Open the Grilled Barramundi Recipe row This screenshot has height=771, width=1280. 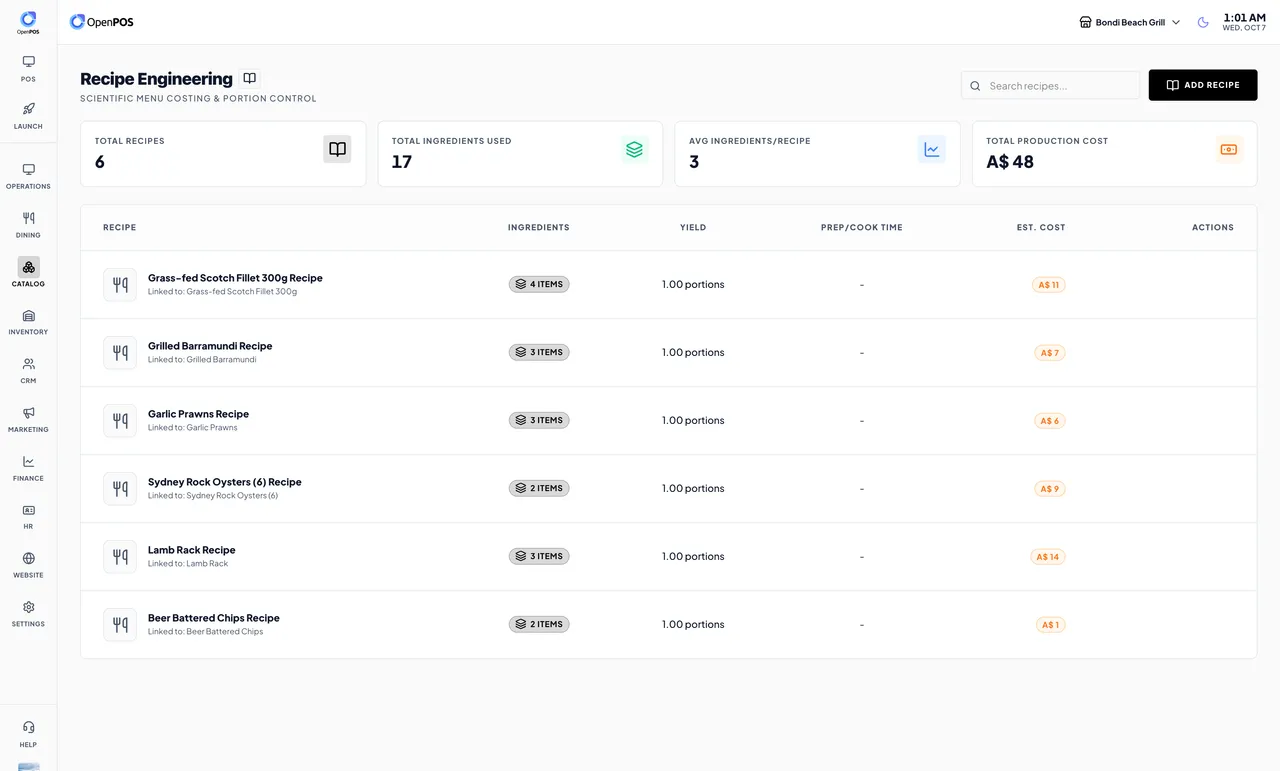pyautogui.click(x=668, y=352)
